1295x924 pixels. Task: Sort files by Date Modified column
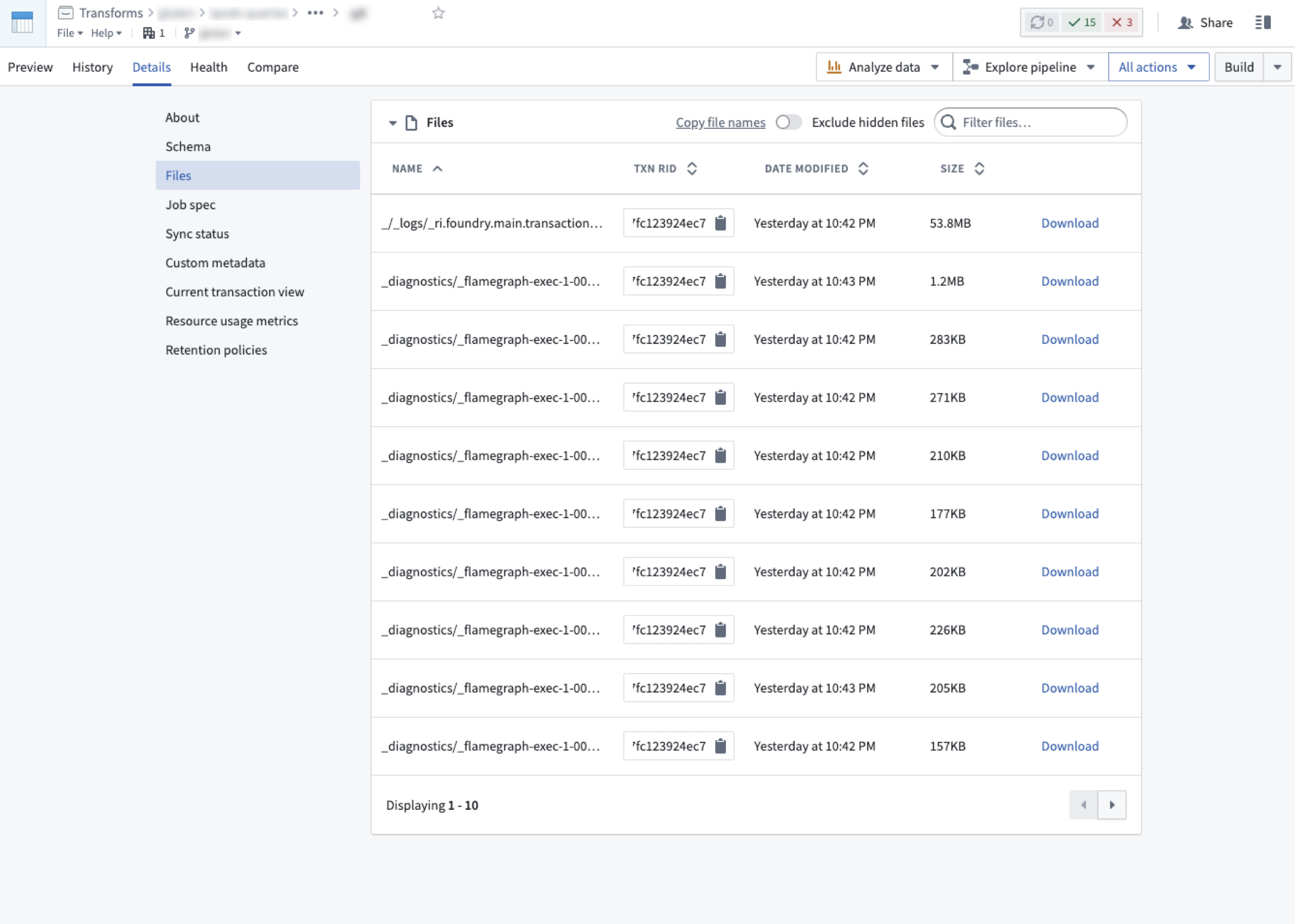pos(816,168)
